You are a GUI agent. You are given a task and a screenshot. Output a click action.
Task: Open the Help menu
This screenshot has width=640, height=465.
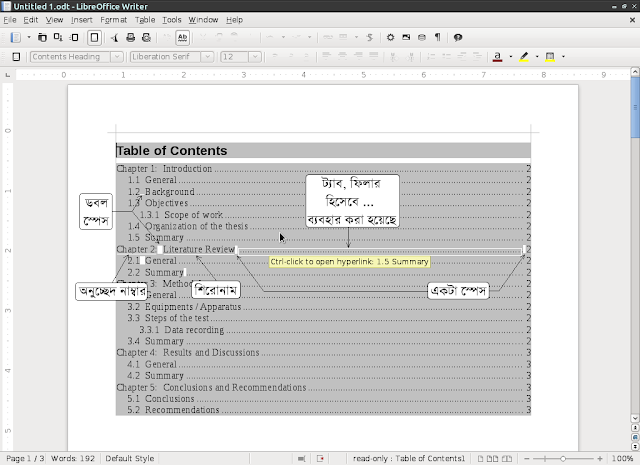[235, 20]
